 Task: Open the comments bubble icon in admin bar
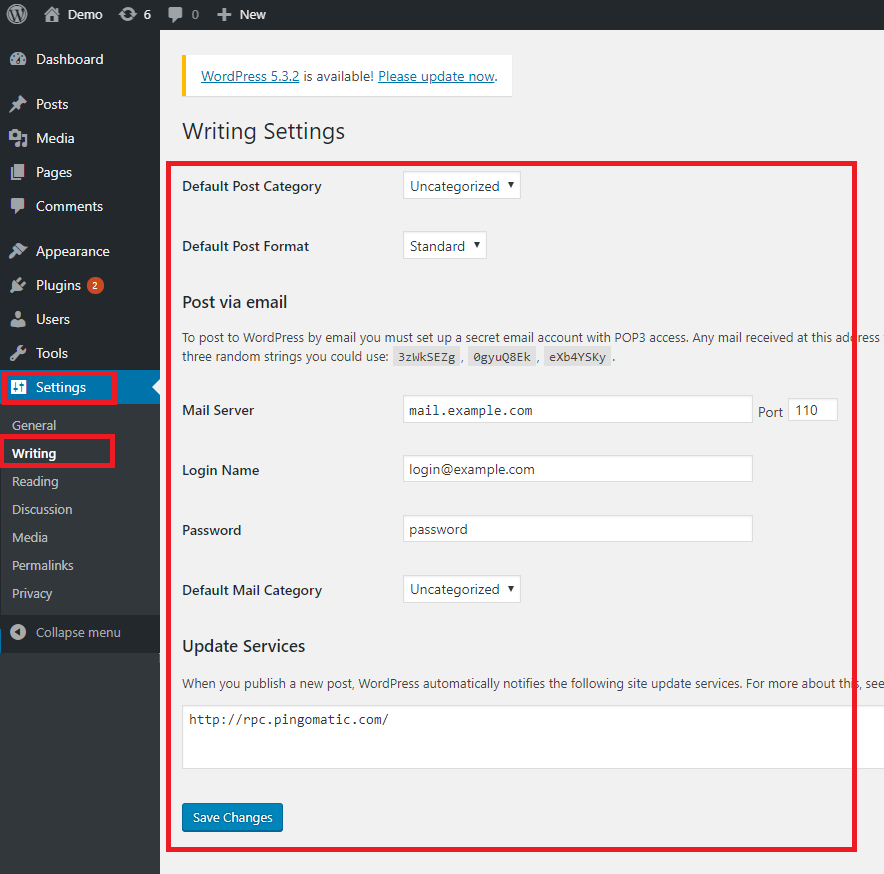pos(176,14)
